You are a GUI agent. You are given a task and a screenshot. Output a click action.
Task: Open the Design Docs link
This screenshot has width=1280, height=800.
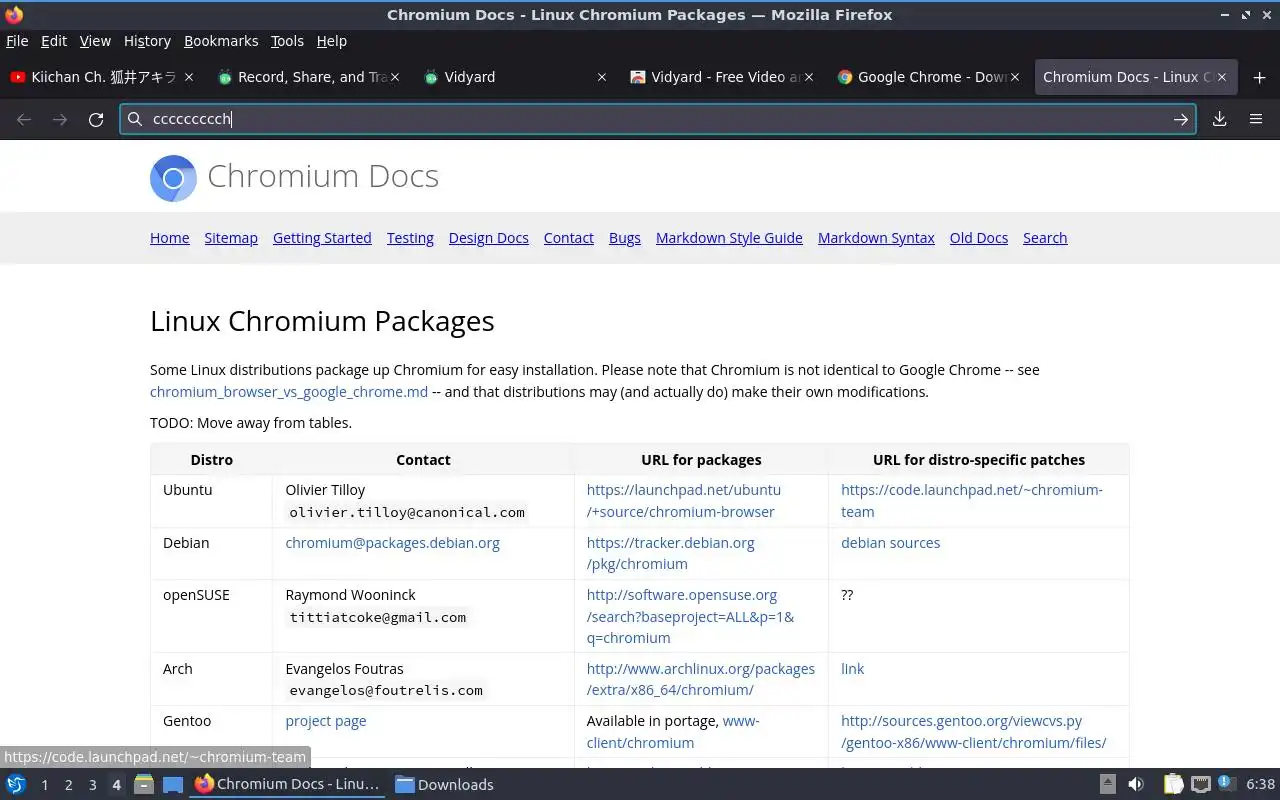pos(488,238)
